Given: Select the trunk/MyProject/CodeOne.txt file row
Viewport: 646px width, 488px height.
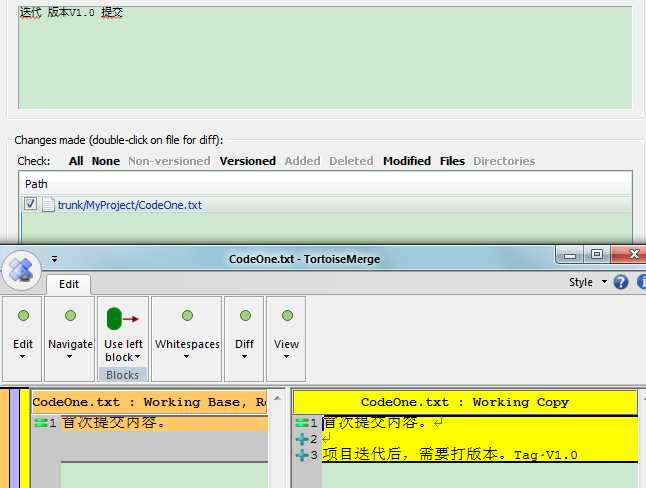Looking at the screenshot, I should click(325, 205).
